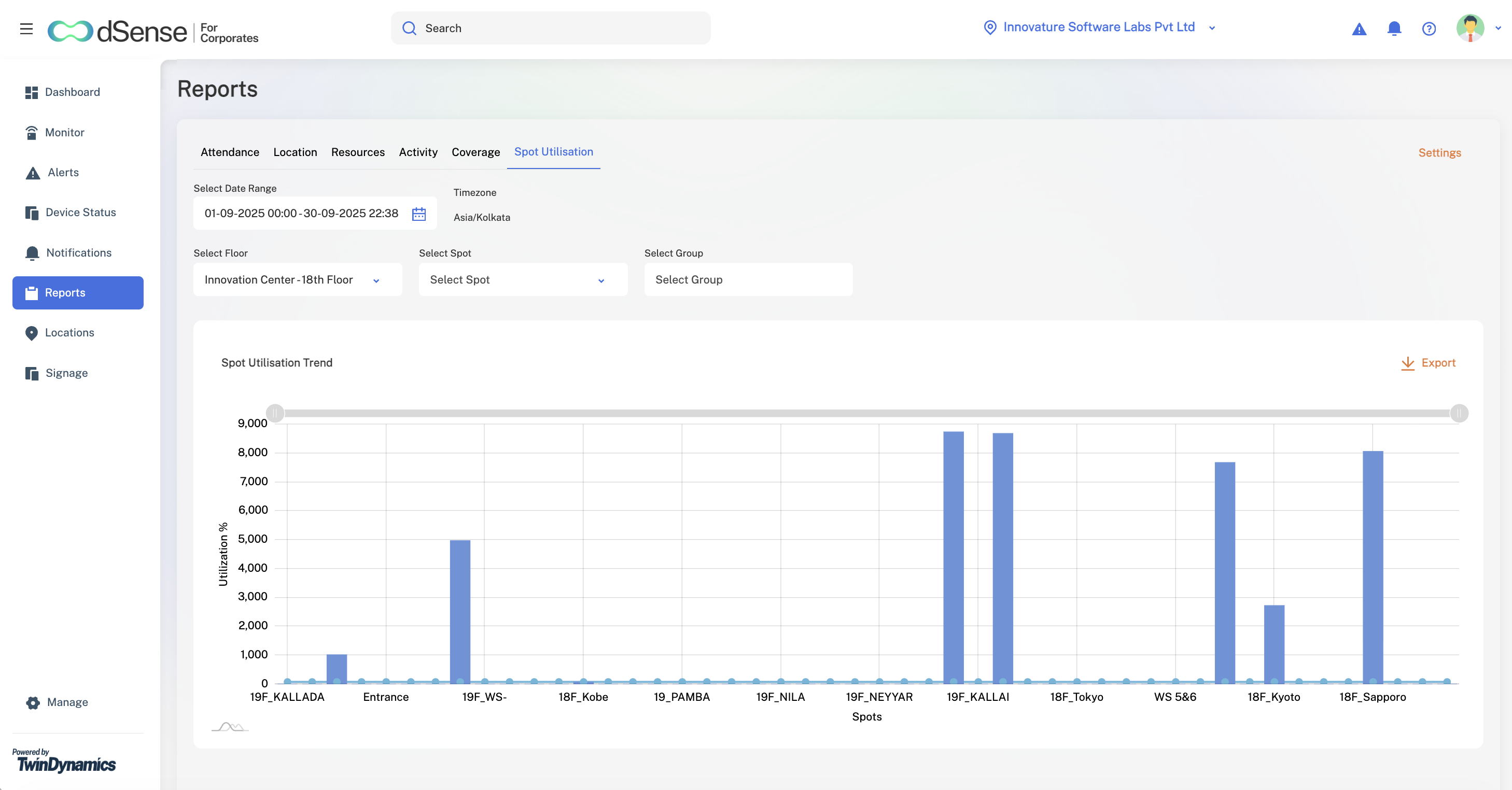This screenshot has width=1512, height=790.
Task: Click the search magnifier icon
Action: [409, 28]
